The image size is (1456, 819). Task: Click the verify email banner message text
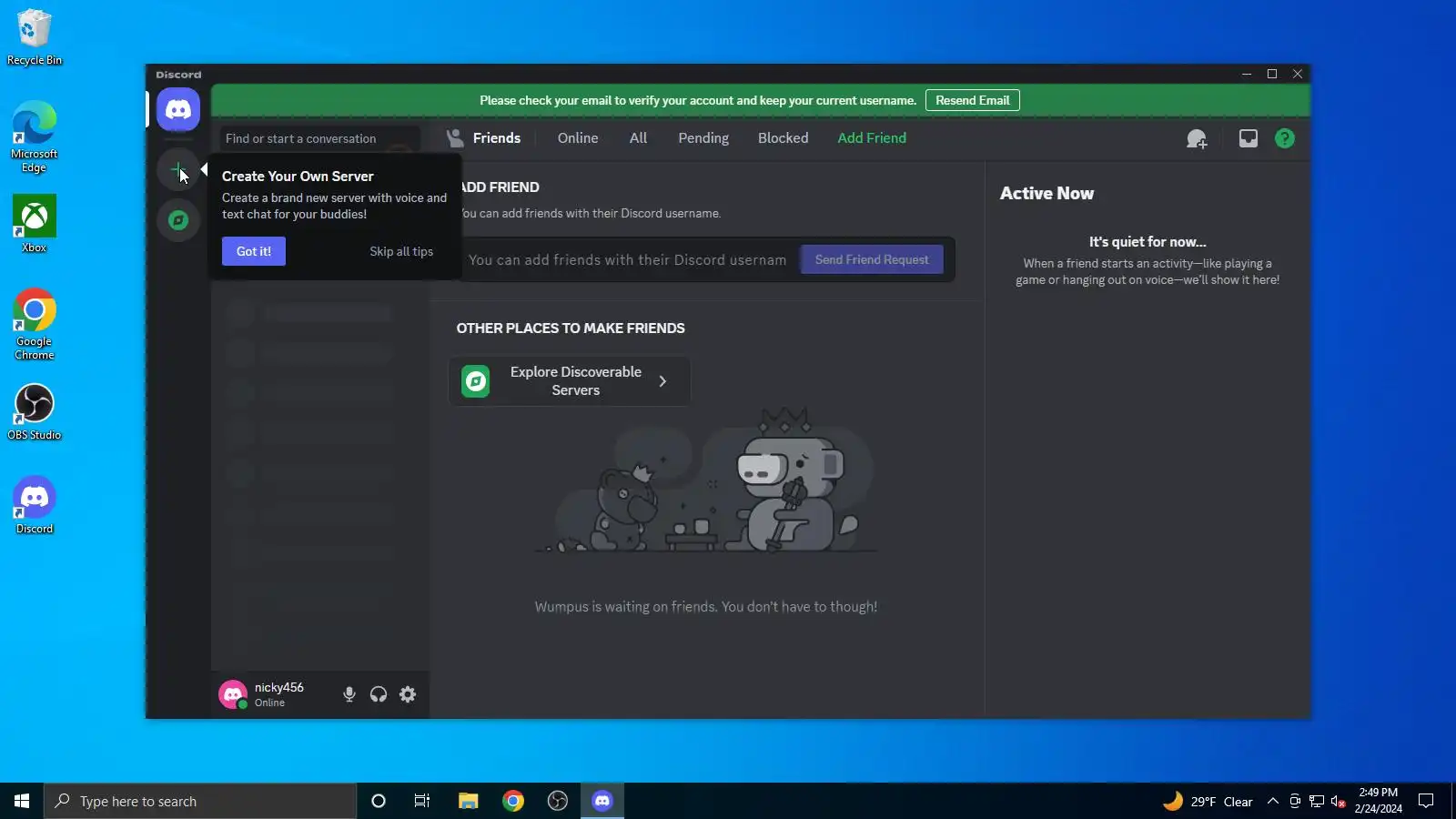[x=698, y=100]
